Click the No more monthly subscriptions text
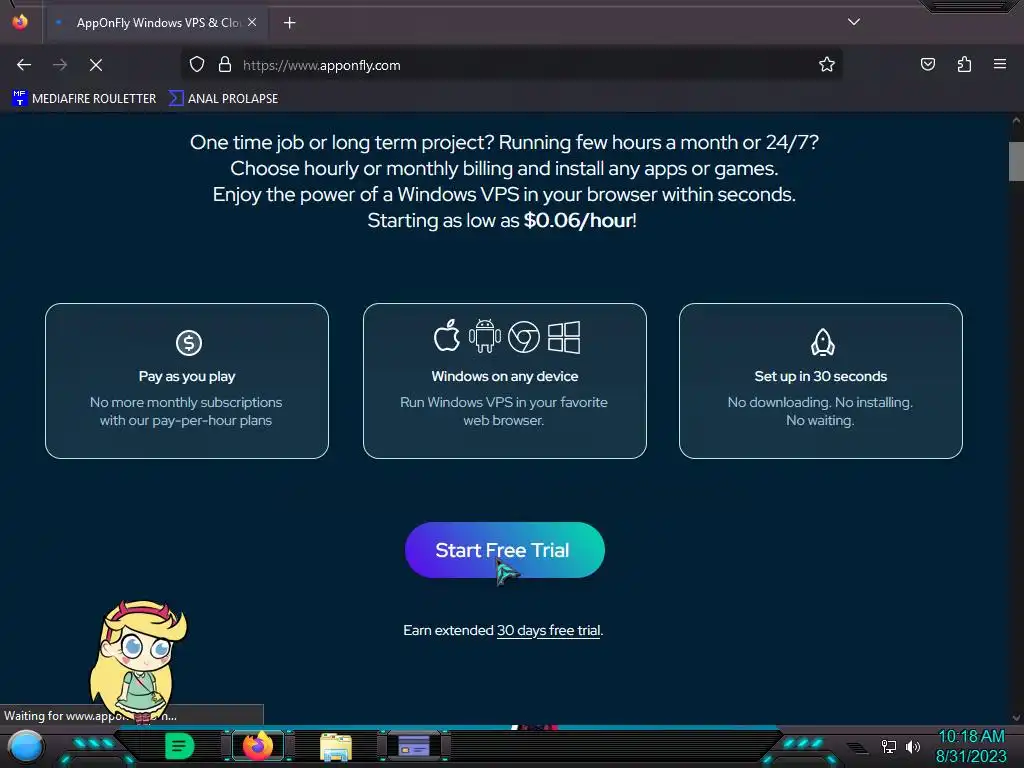 click(x=186, y=411)
